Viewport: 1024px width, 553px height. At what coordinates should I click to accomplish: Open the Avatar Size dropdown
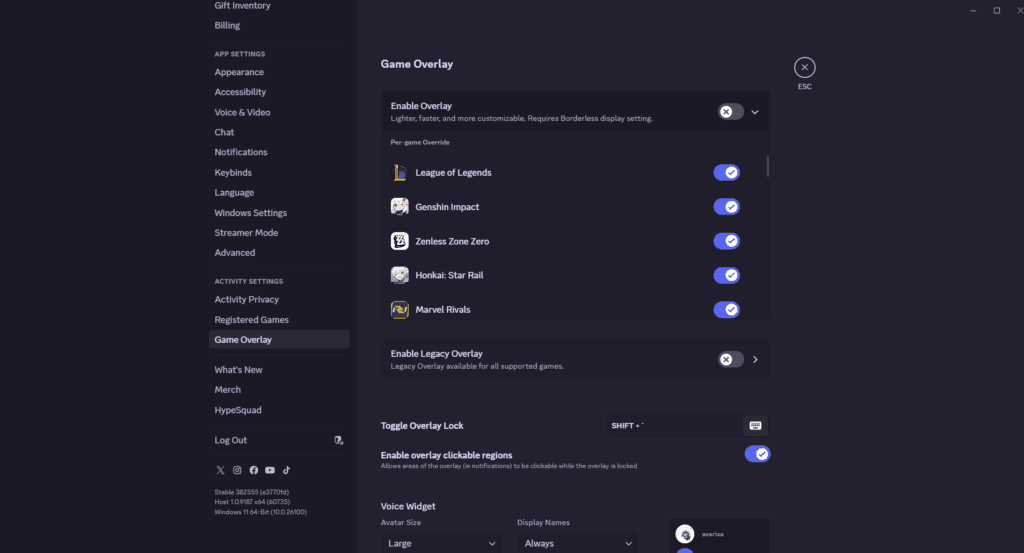pos(442,543)
